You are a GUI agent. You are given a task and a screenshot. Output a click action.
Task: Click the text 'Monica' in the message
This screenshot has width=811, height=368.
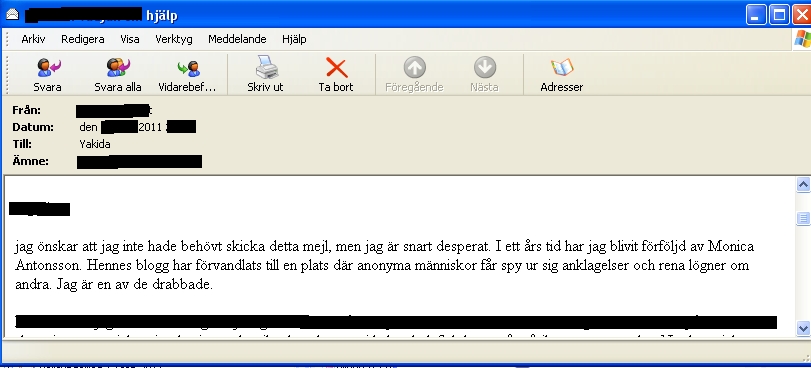click(731, 246)
